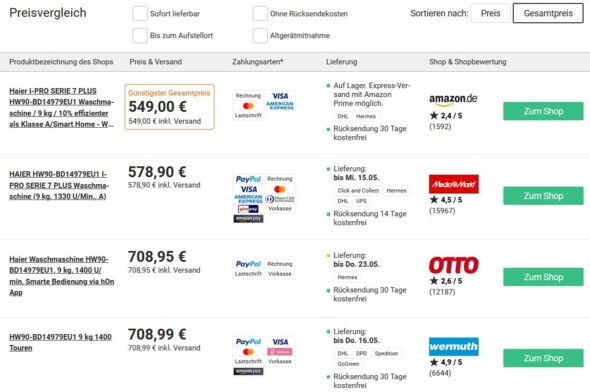The width and height of the screenshot is (590, 392).
Task: Click the OTTO shop logo
Action: point(454,265)
